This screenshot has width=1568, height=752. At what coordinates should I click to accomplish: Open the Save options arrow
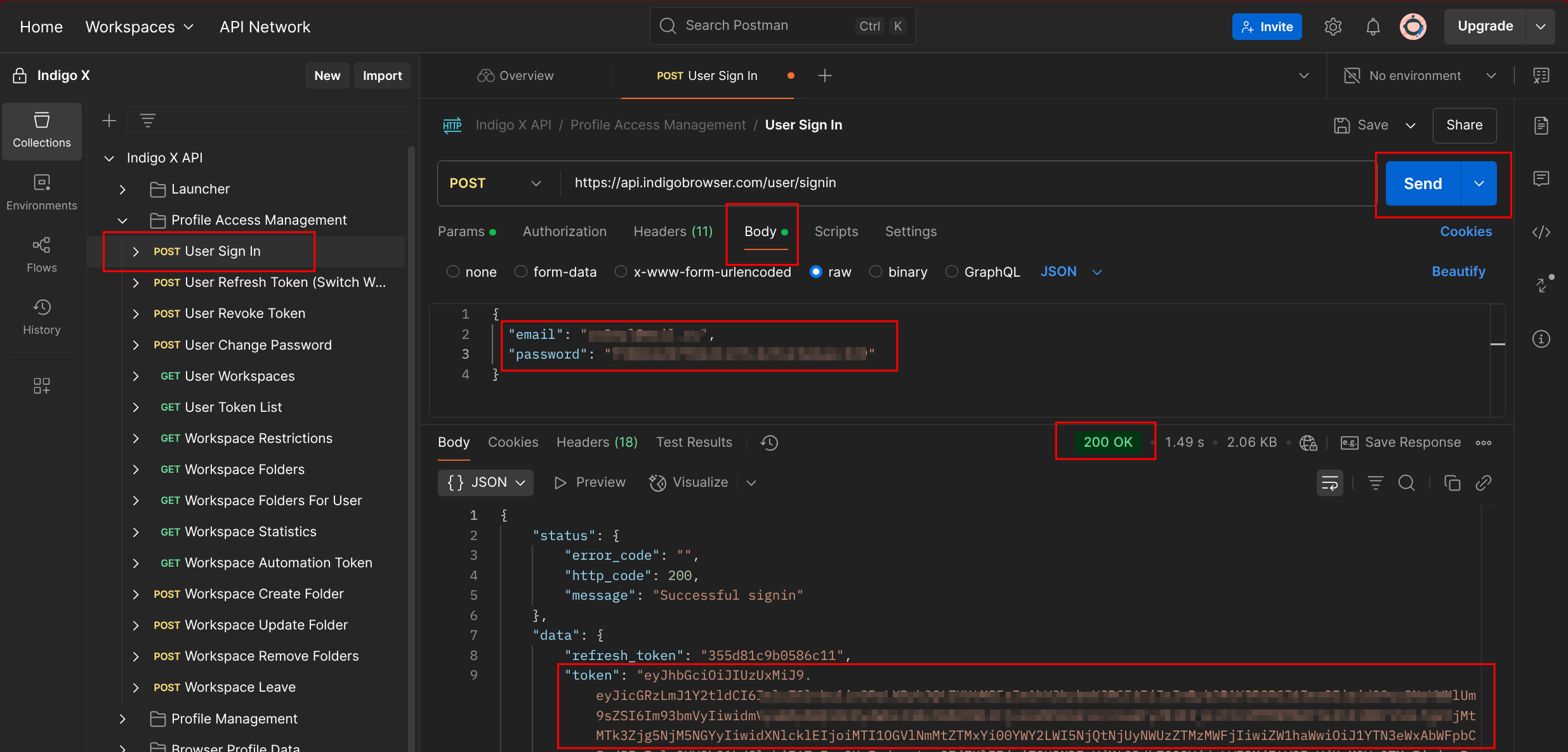(x=1411, y=126)
